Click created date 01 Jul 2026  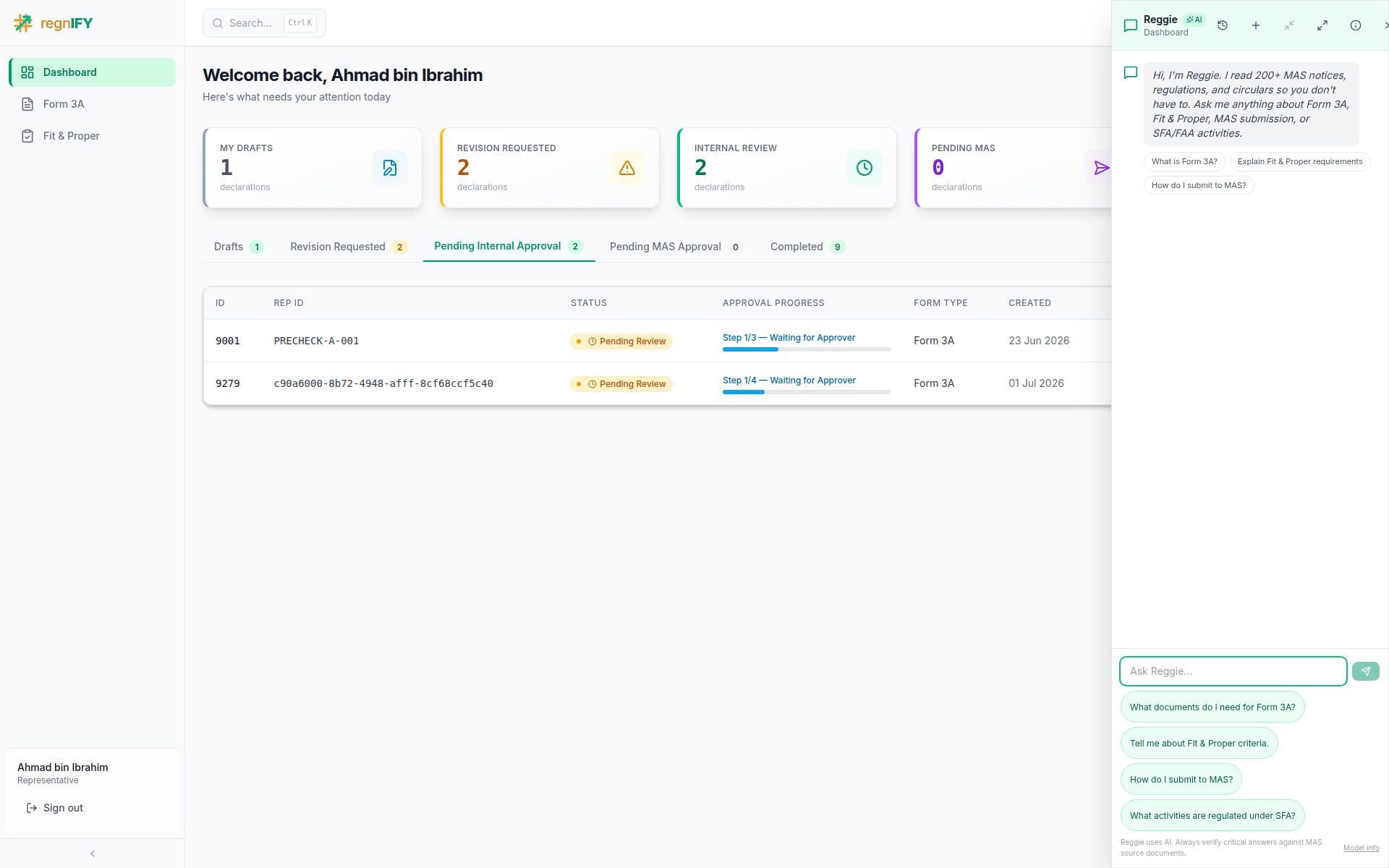[1036, 383]
